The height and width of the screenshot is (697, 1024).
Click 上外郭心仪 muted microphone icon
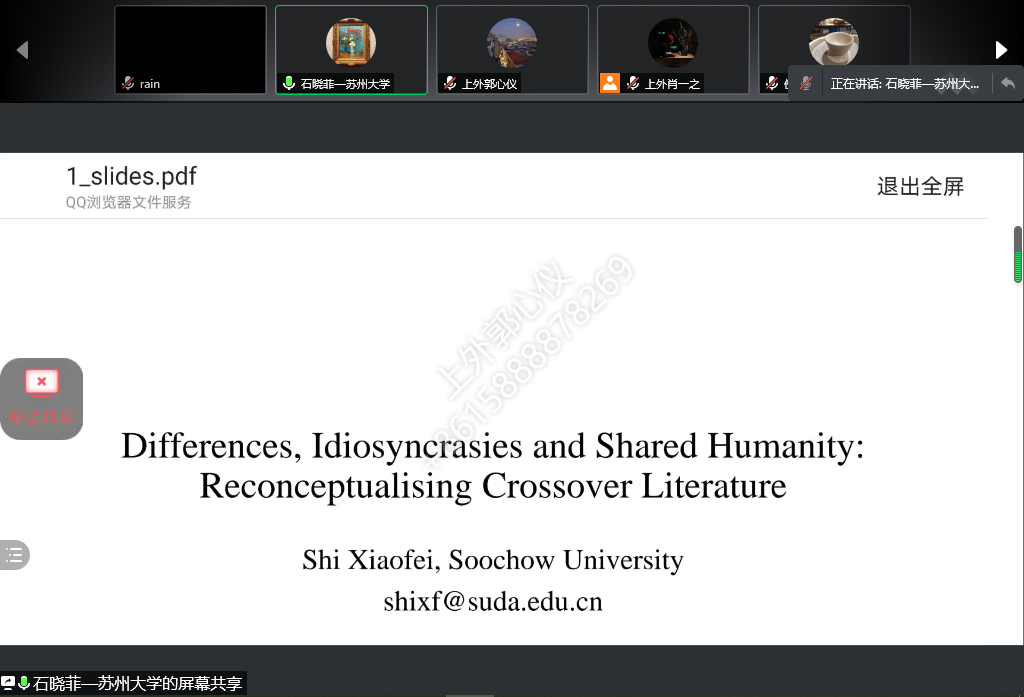[450, 84]
